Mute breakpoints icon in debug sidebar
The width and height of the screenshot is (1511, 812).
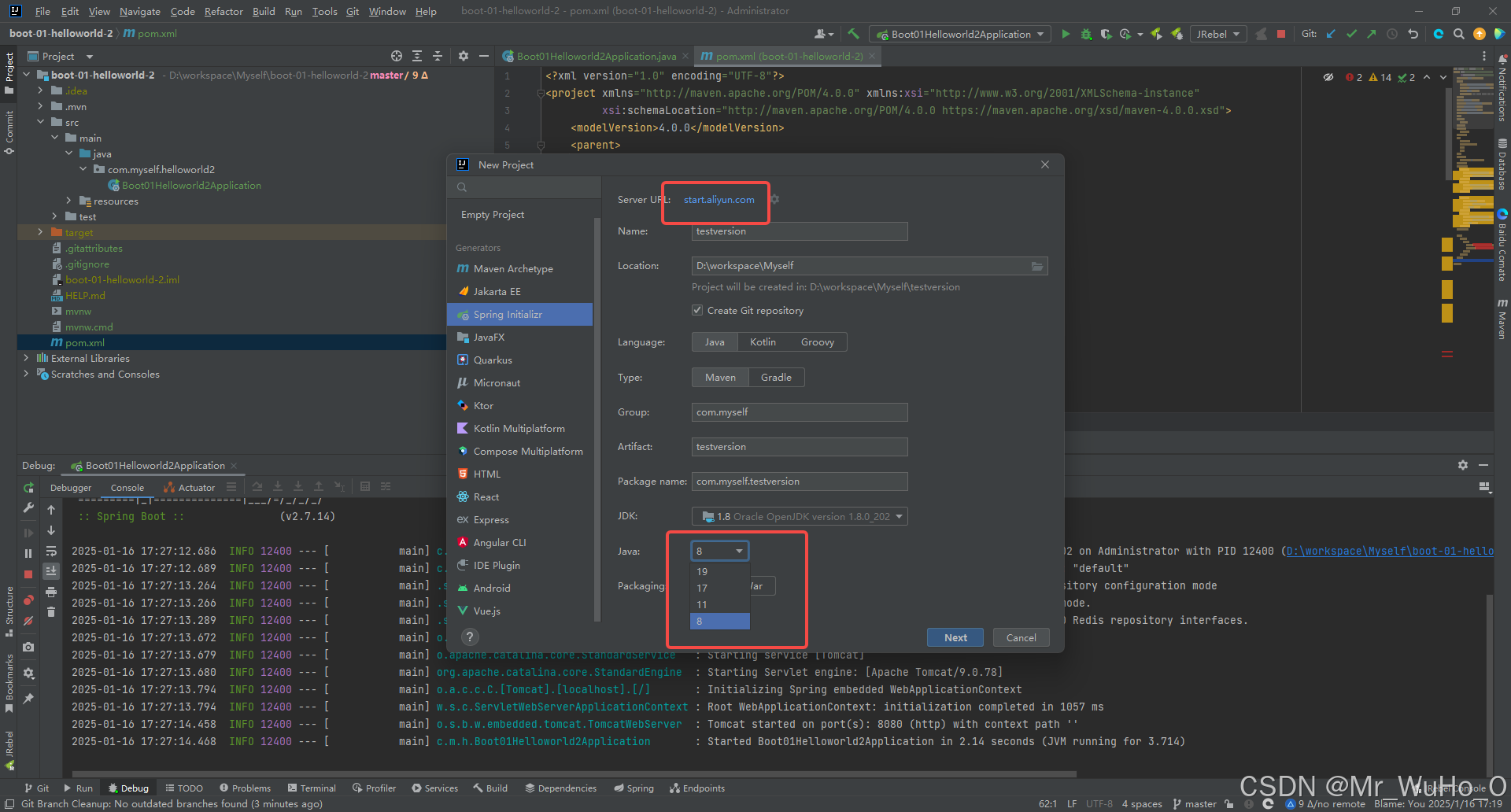tap(28, 621)
